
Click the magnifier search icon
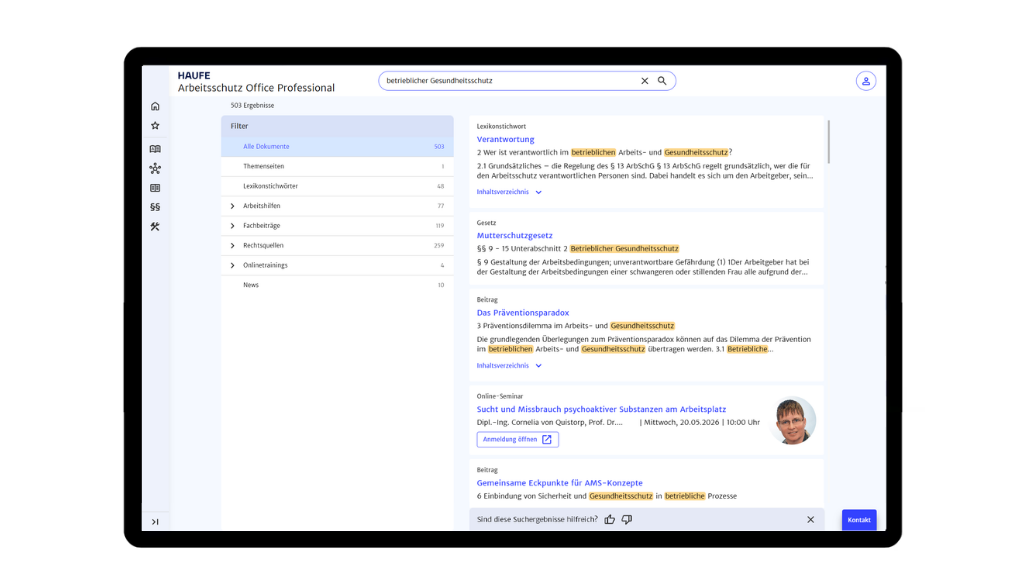662,81
